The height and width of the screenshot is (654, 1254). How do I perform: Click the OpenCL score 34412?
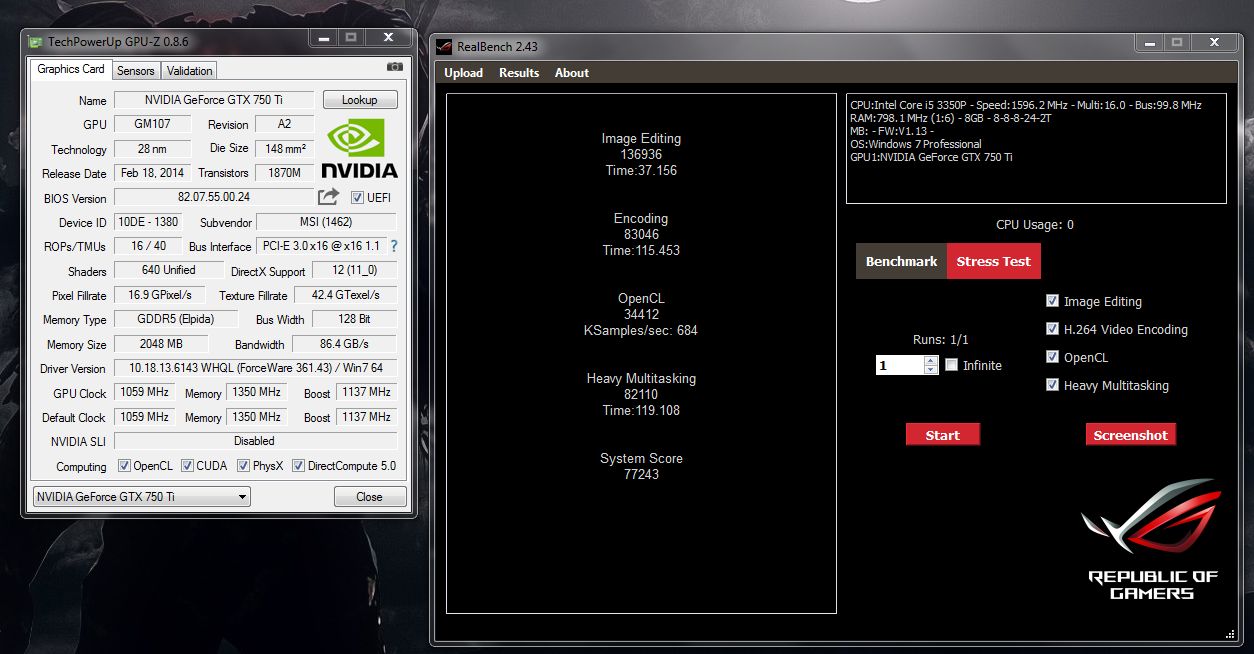641,315
